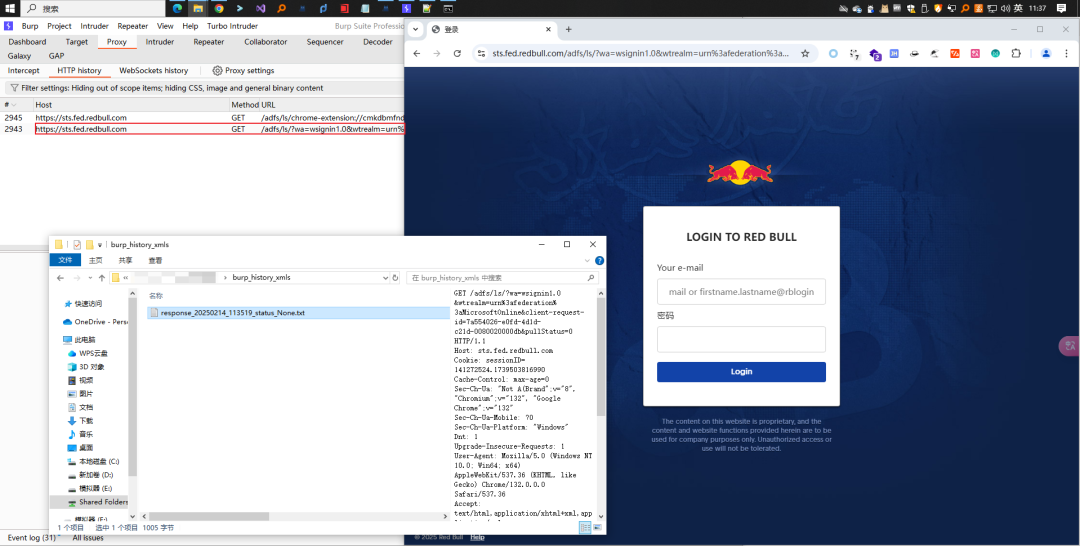Open the Chrome three-dot menu

(1066, 53)
